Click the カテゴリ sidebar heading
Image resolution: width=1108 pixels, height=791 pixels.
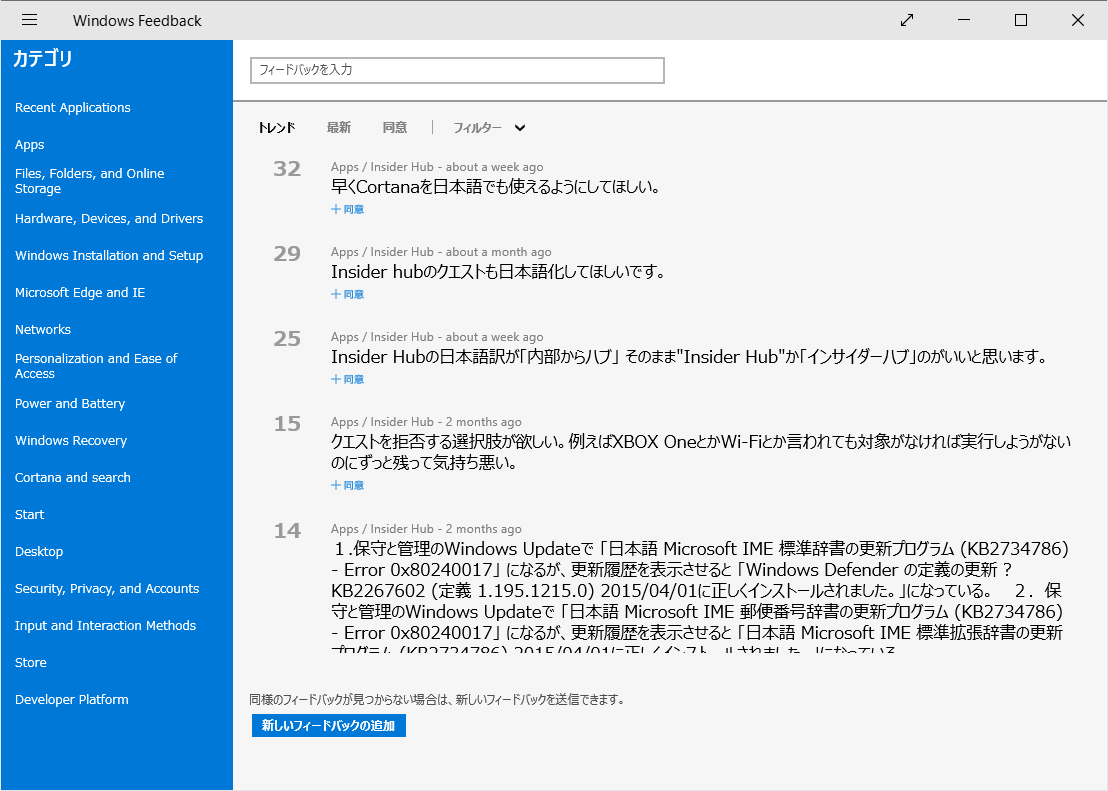coord(42,58)
